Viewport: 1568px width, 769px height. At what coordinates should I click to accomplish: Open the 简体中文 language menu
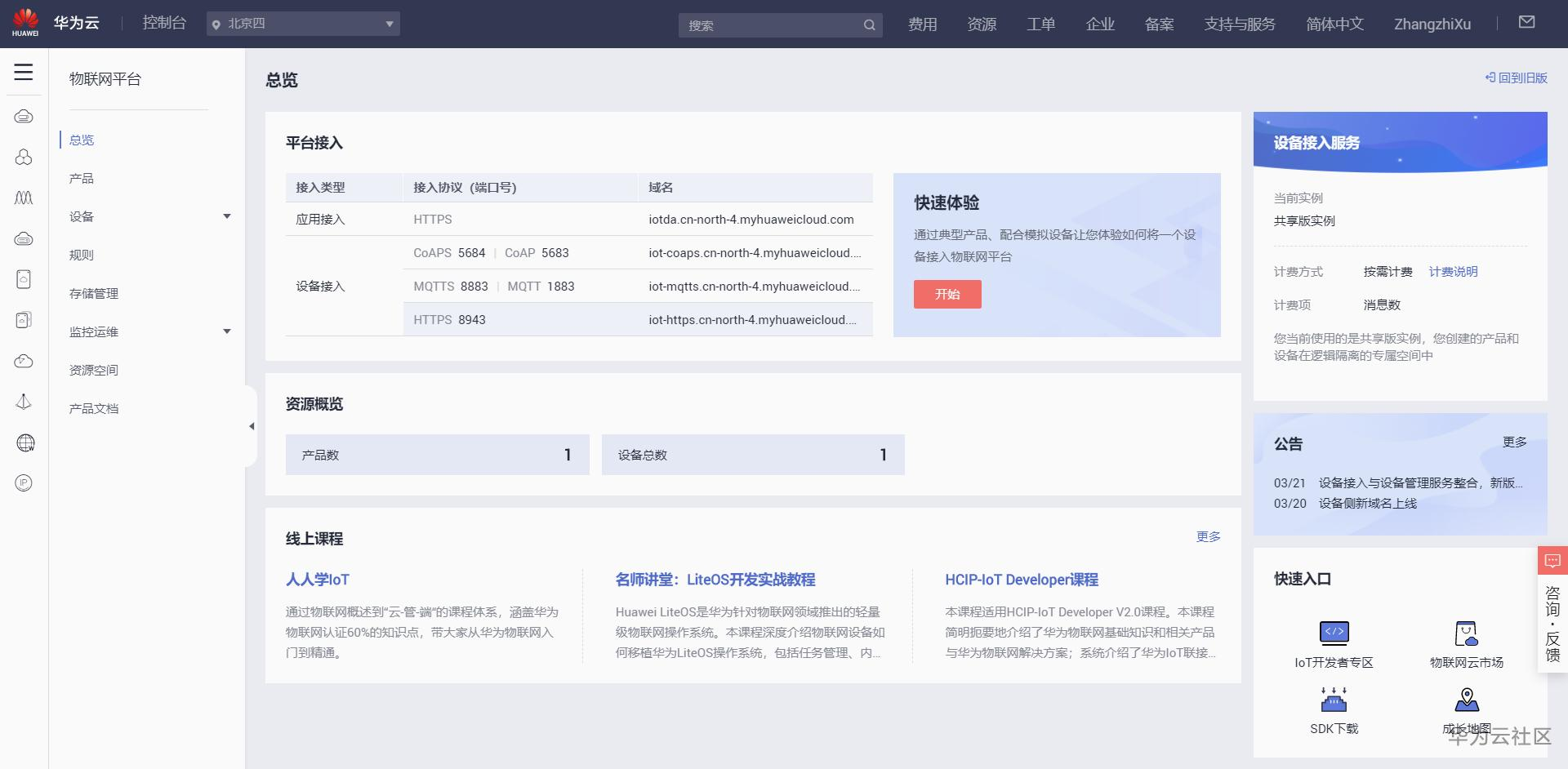click(x=1334, y=24)
